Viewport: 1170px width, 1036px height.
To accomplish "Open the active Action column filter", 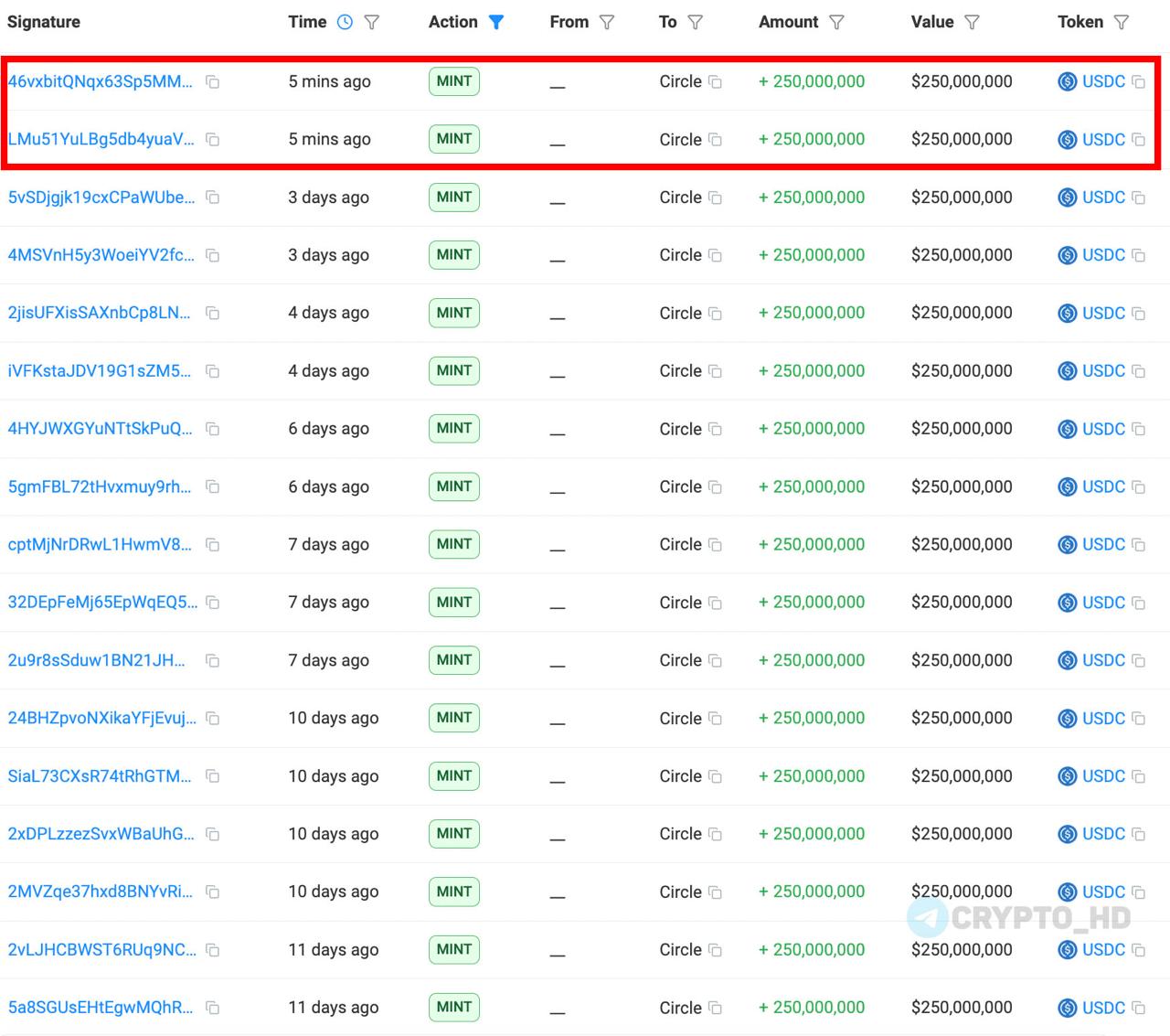I will tap(496, 22).
